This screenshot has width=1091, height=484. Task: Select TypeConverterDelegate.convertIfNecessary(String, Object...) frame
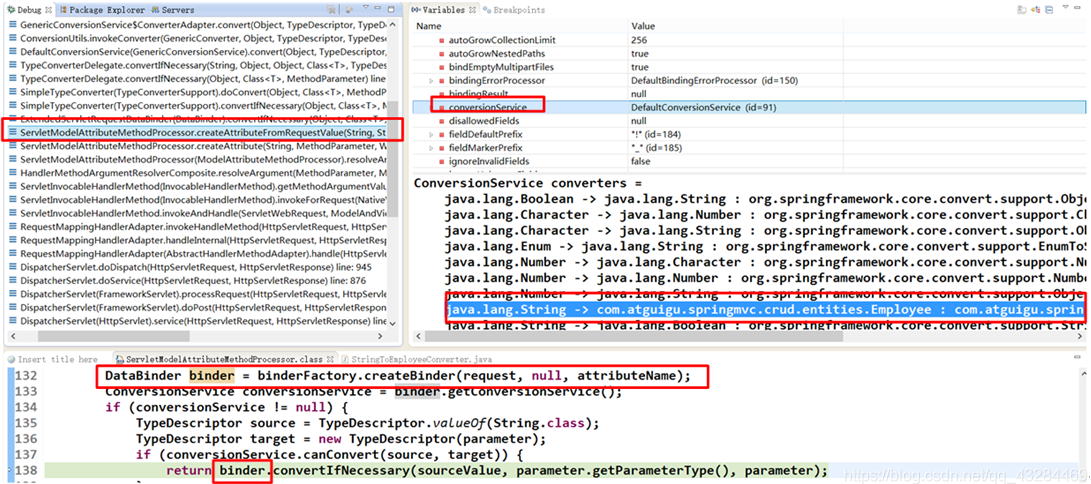click(x=198, y=65)
